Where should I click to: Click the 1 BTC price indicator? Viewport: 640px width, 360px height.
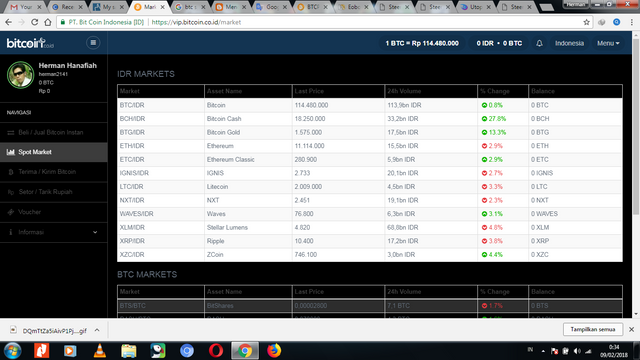(x=422, y=43)
